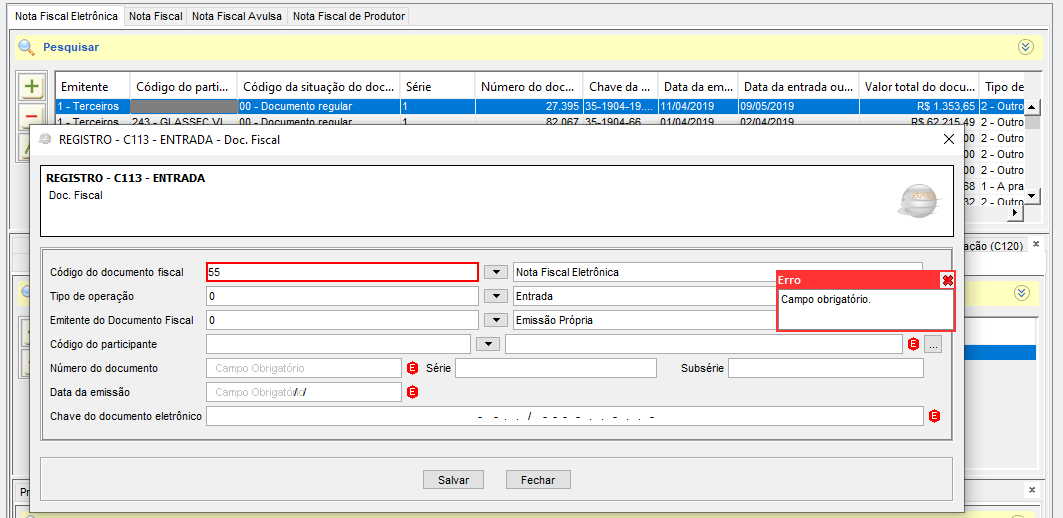Click error icon beside Código do participante
The width and height of the screenshot is (1063, 518).
click(x=913, y=344)
